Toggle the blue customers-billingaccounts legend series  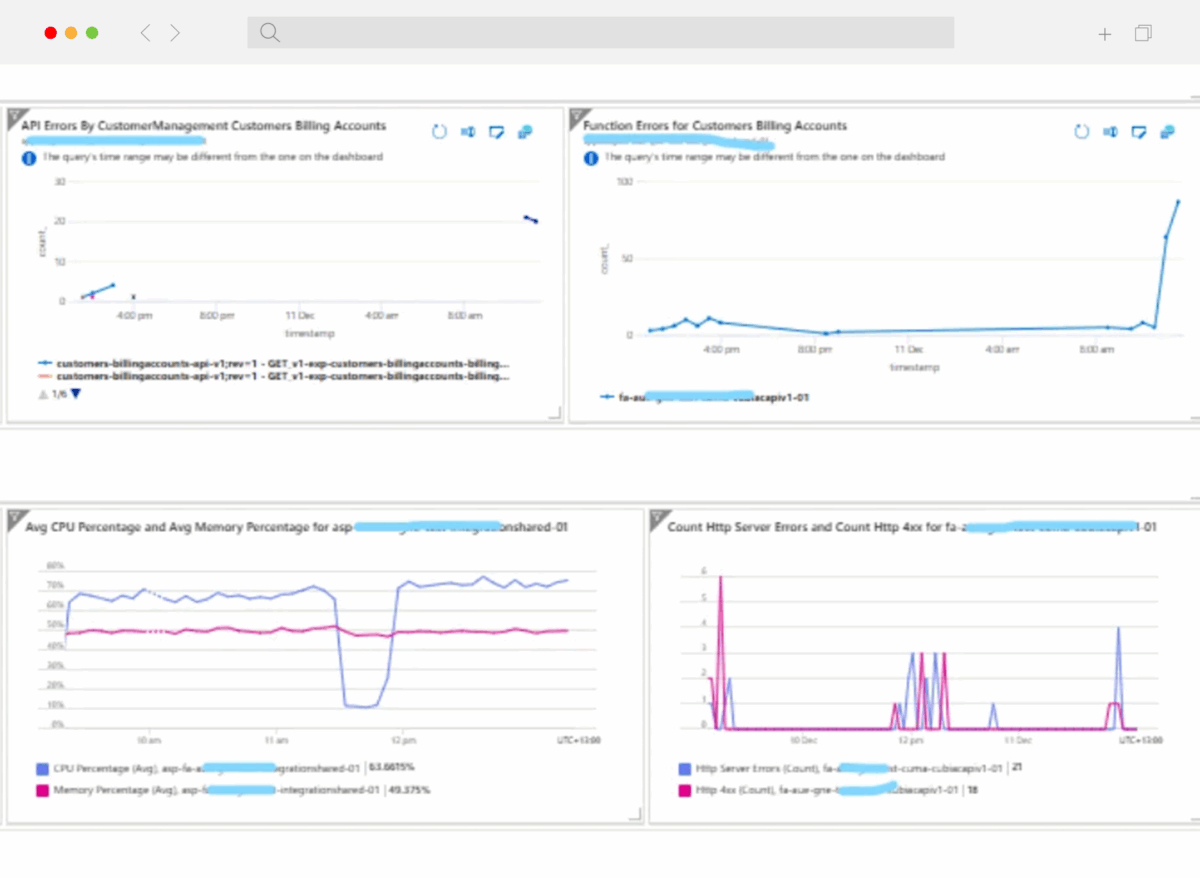pos(280,363)
